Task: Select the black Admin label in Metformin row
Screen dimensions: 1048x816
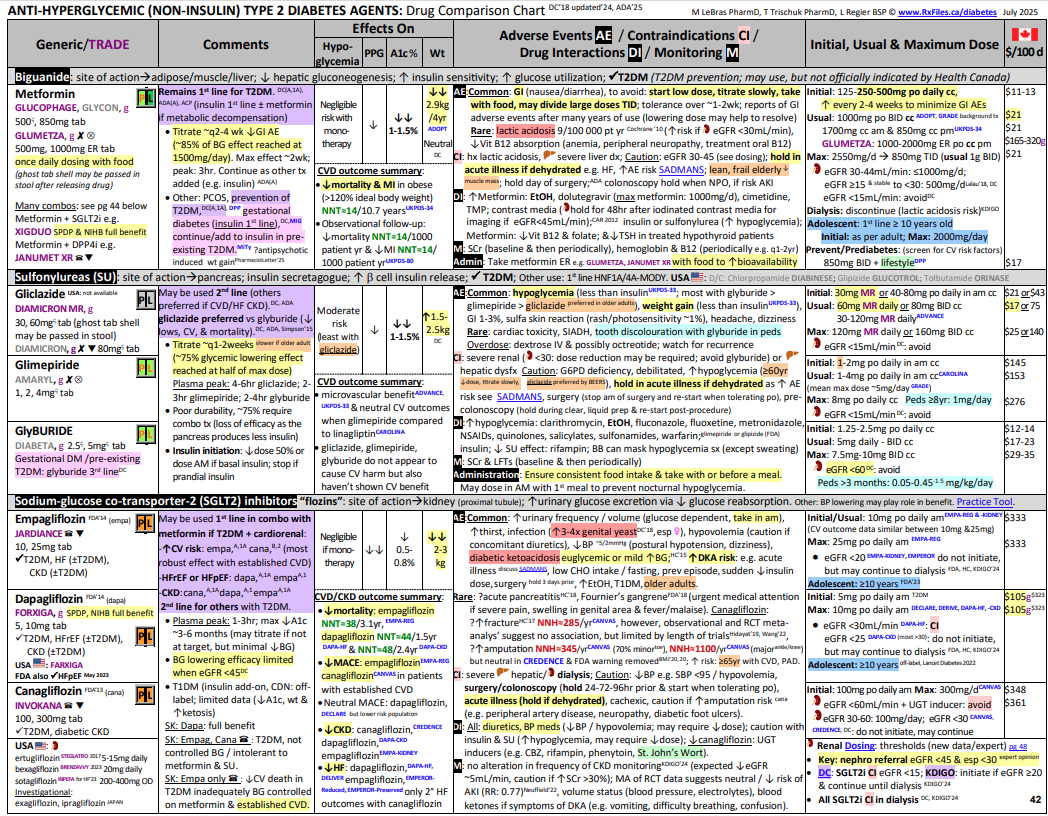Action: pos(470,260)
